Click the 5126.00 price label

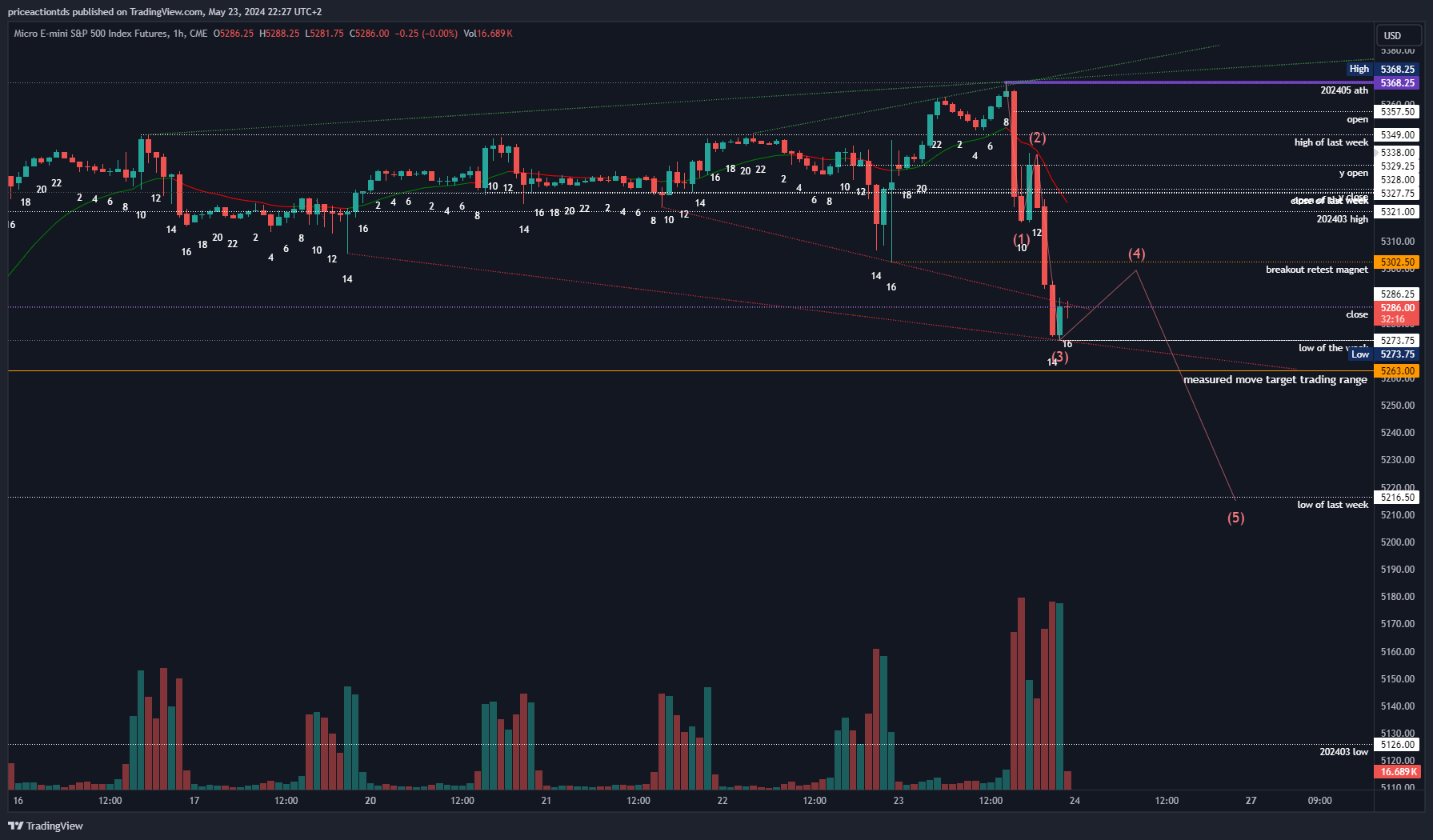point(1397,745)
